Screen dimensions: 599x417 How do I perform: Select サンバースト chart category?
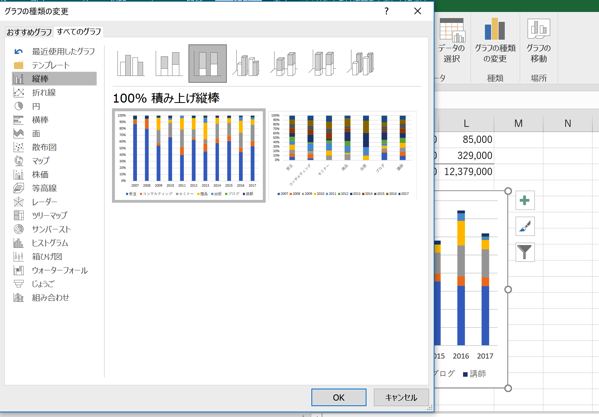(x=54, y=229)
